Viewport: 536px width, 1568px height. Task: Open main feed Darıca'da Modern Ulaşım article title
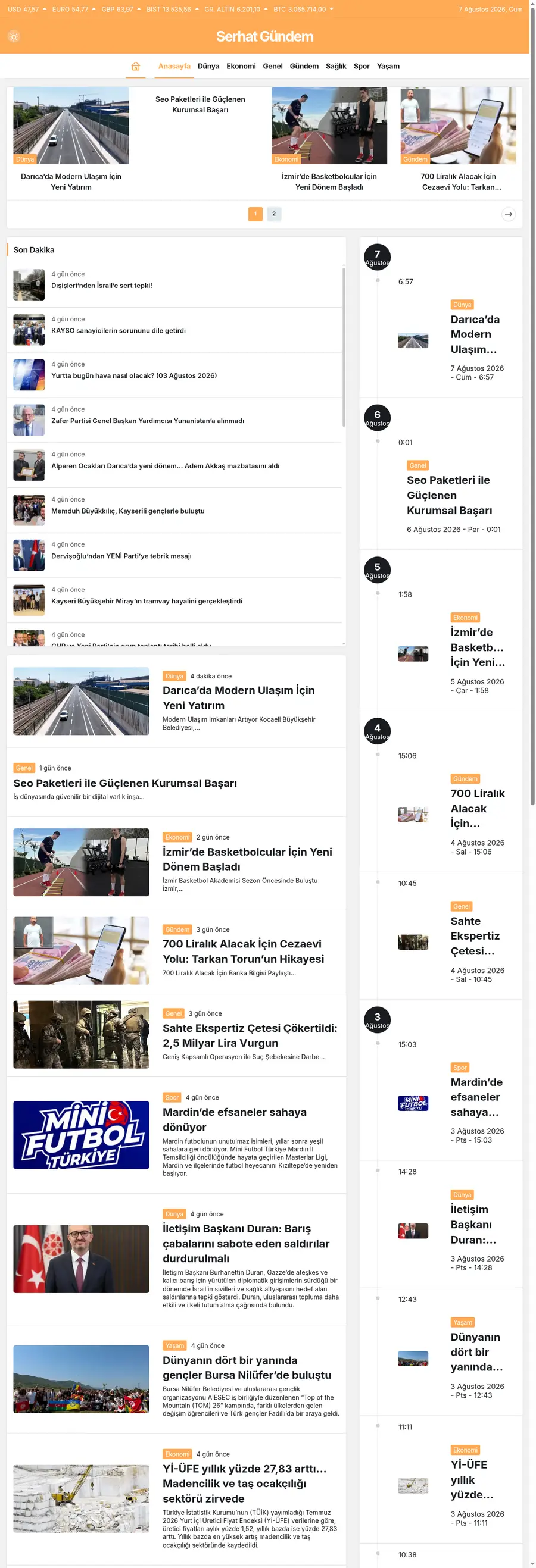239,697
